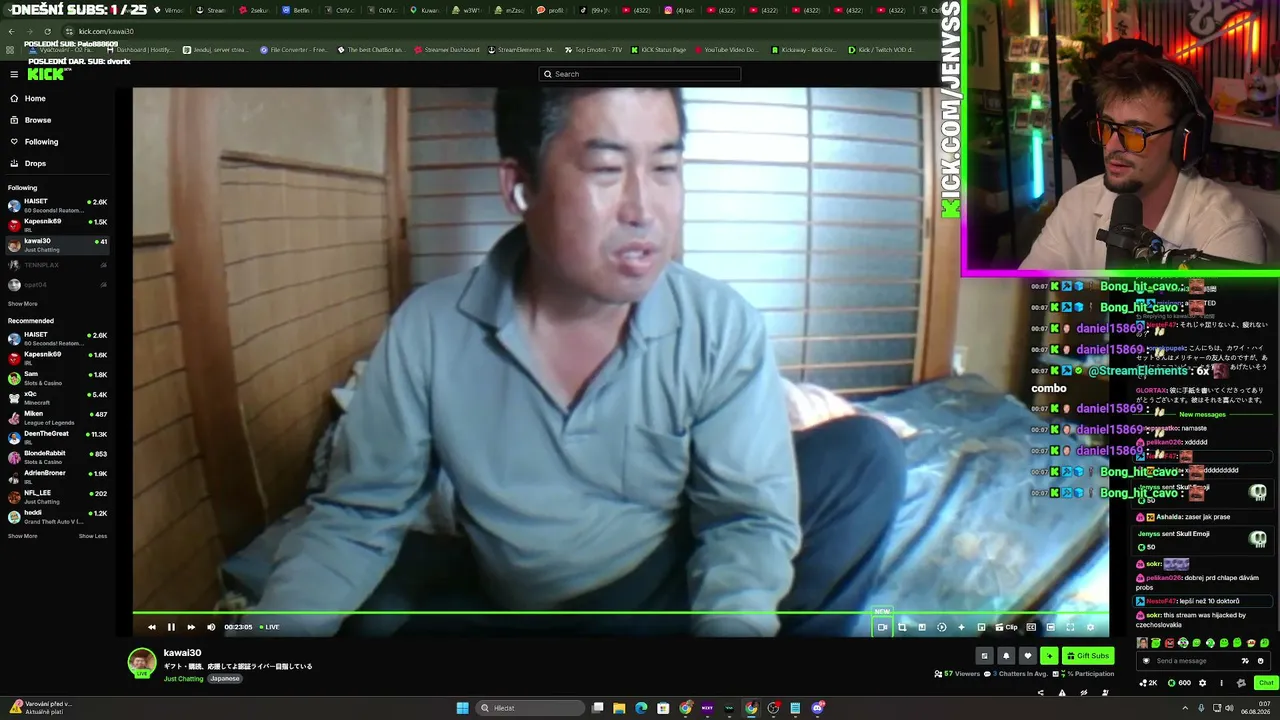The height and width of the screenshot is (720, 1280).
Task: Collapse Recommended list with Show Less
Action: coord(93,536)
